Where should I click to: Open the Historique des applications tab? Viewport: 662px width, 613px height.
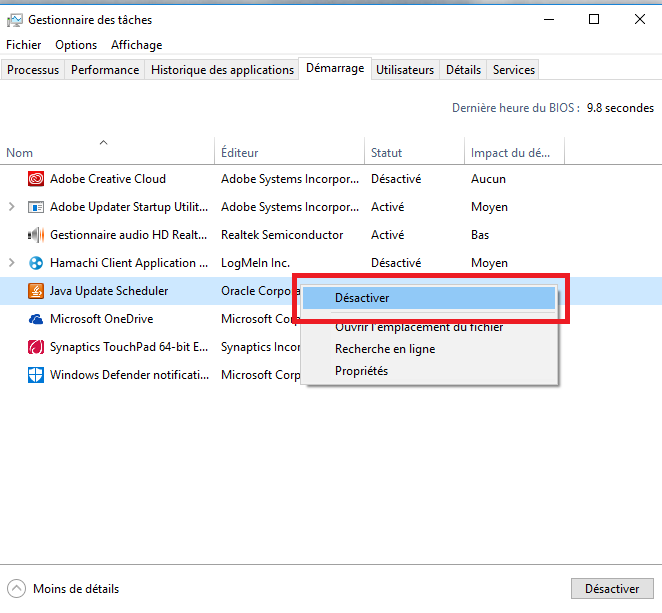222,70
